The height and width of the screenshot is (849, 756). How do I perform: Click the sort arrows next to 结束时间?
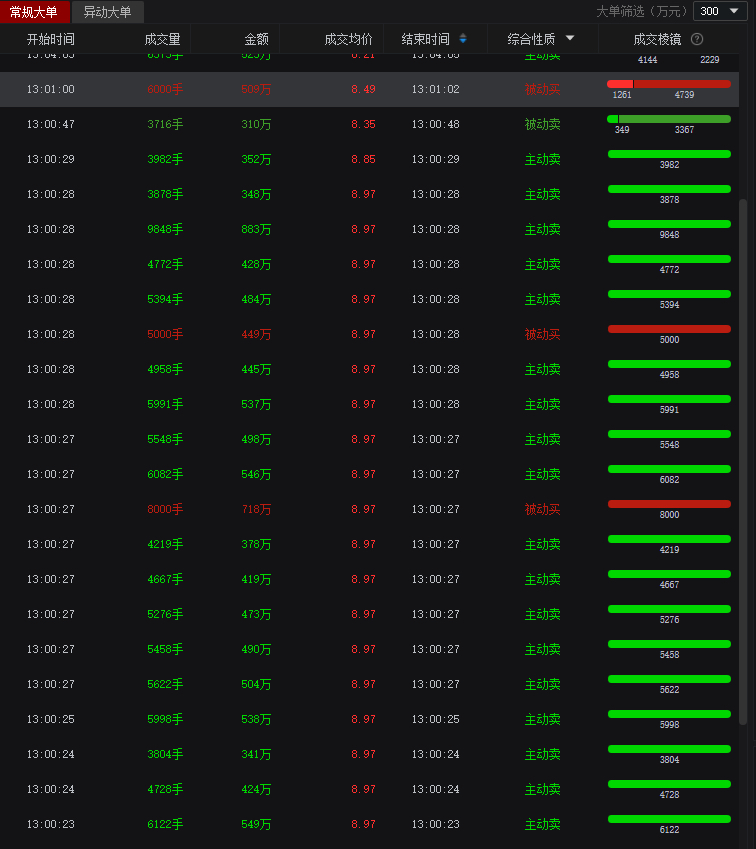[x=462, y=39]
